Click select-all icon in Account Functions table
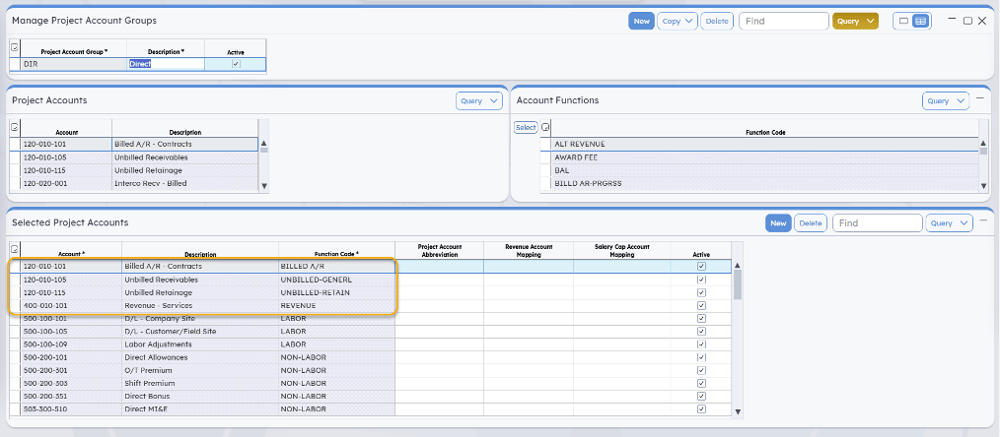The height and width of the screenshot is (437, 1000). [x=545, y=128]
